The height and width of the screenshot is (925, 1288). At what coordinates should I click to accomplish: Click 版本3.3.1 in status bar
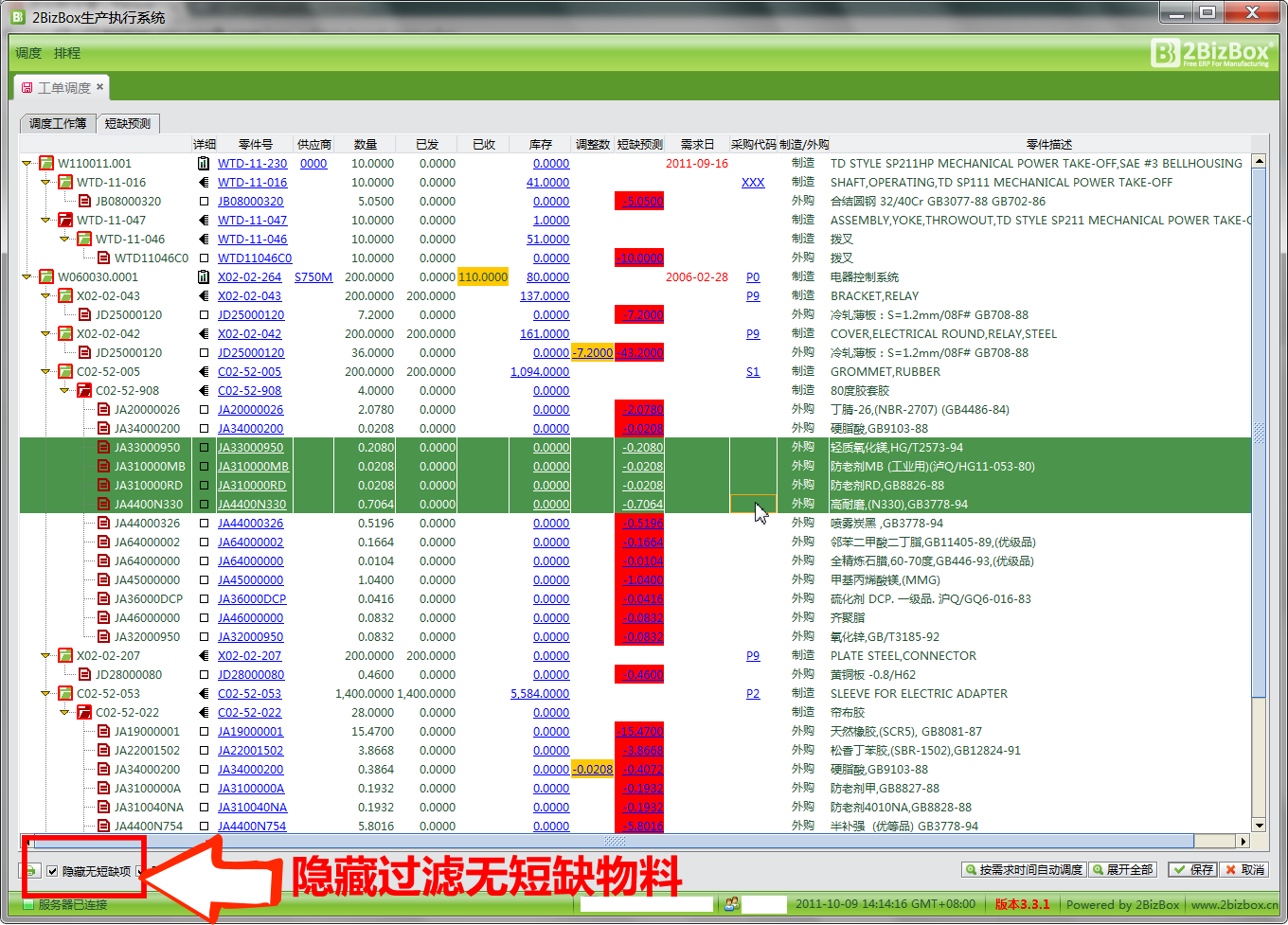coord(1022,904)
